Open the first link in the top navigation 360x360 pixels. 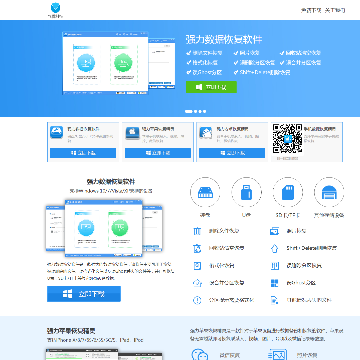tap(311, 10)
